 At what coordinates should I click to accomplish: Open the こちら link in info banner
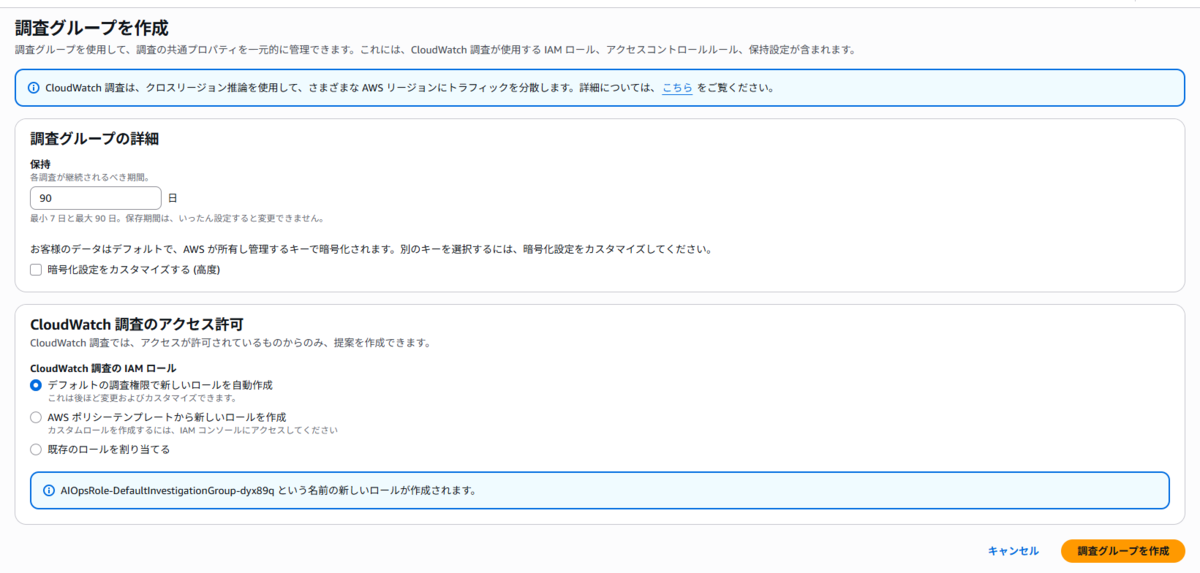click(677, 88)
